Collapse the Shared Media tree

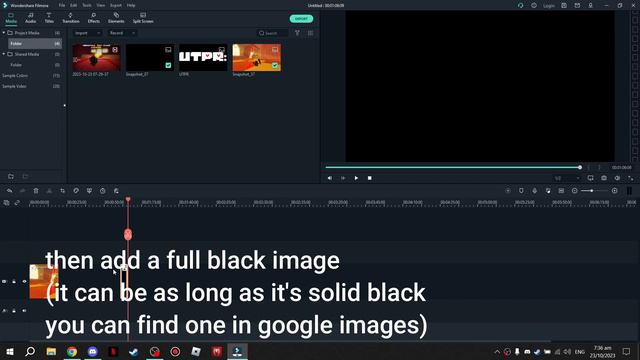click(4, 54)
